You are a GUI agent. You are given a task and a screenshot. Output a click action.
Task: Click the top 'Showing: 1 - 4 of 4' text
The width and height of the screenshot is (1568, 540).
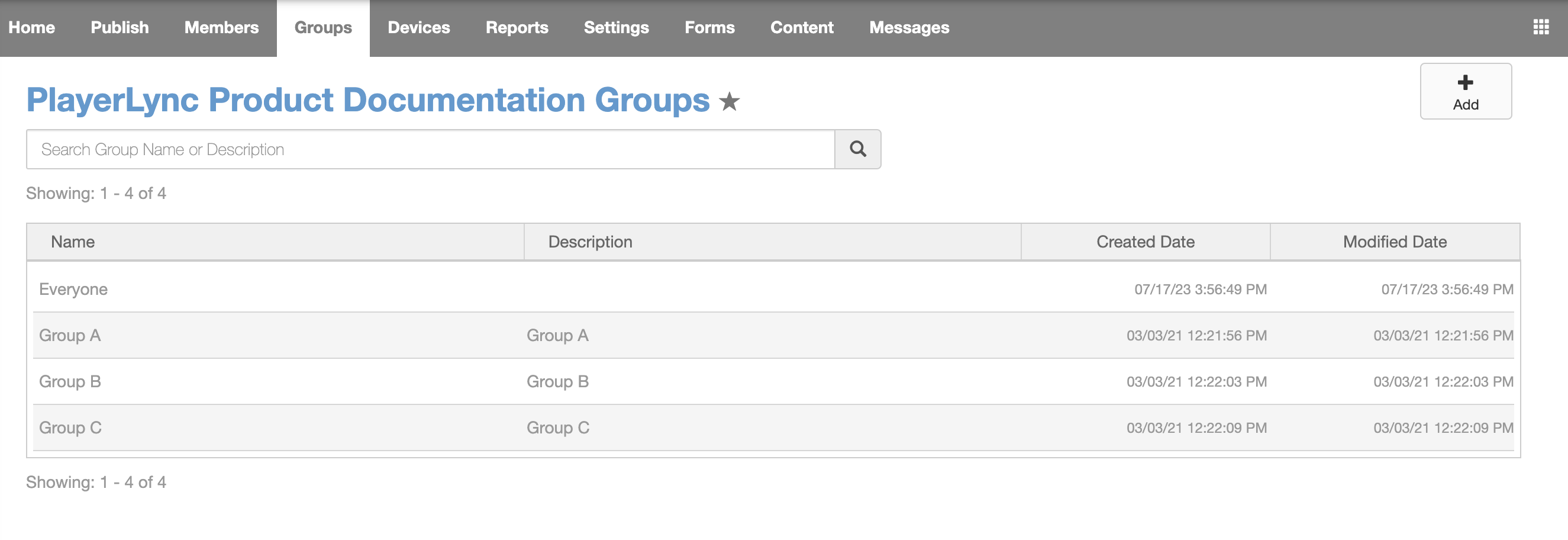tap(96, 194)
